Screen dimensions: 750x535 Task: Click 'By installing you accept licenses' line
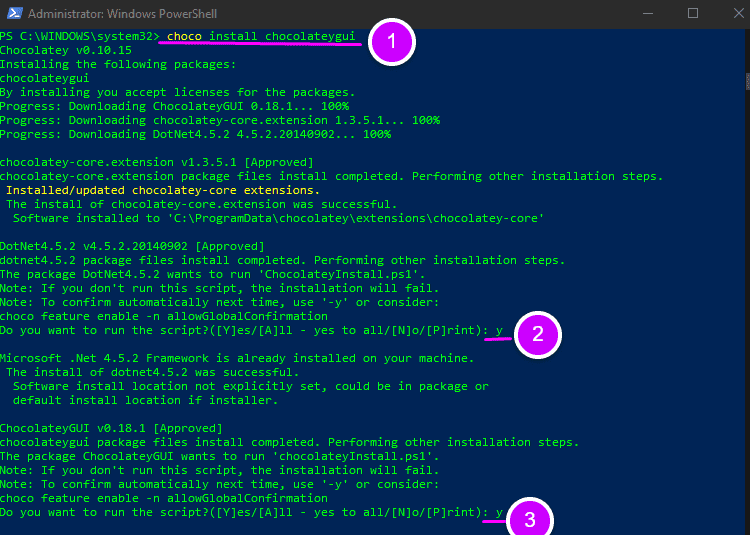click(177, 92)
